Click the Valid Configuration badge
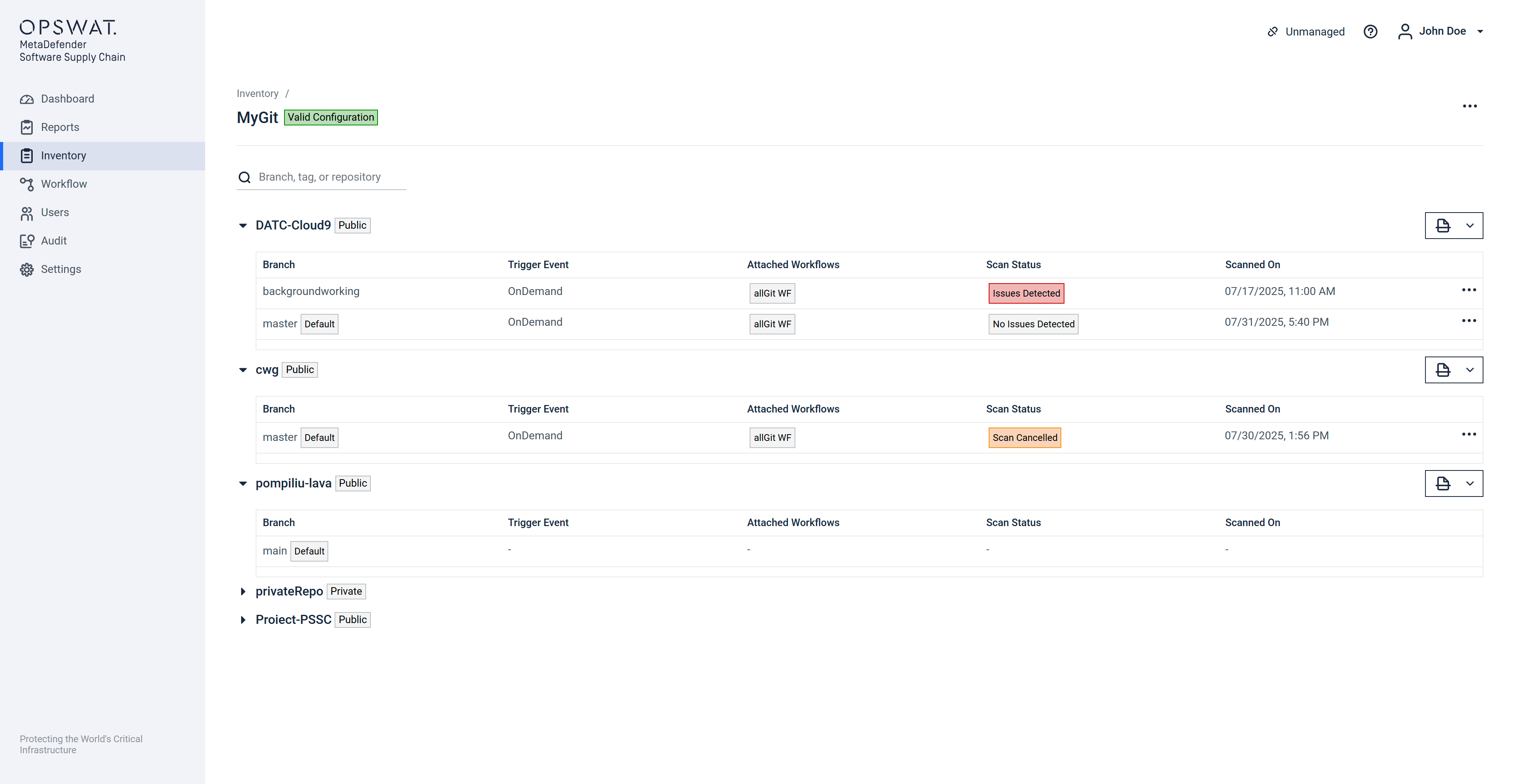This screenshot has height=784, width=1515. 331,118
